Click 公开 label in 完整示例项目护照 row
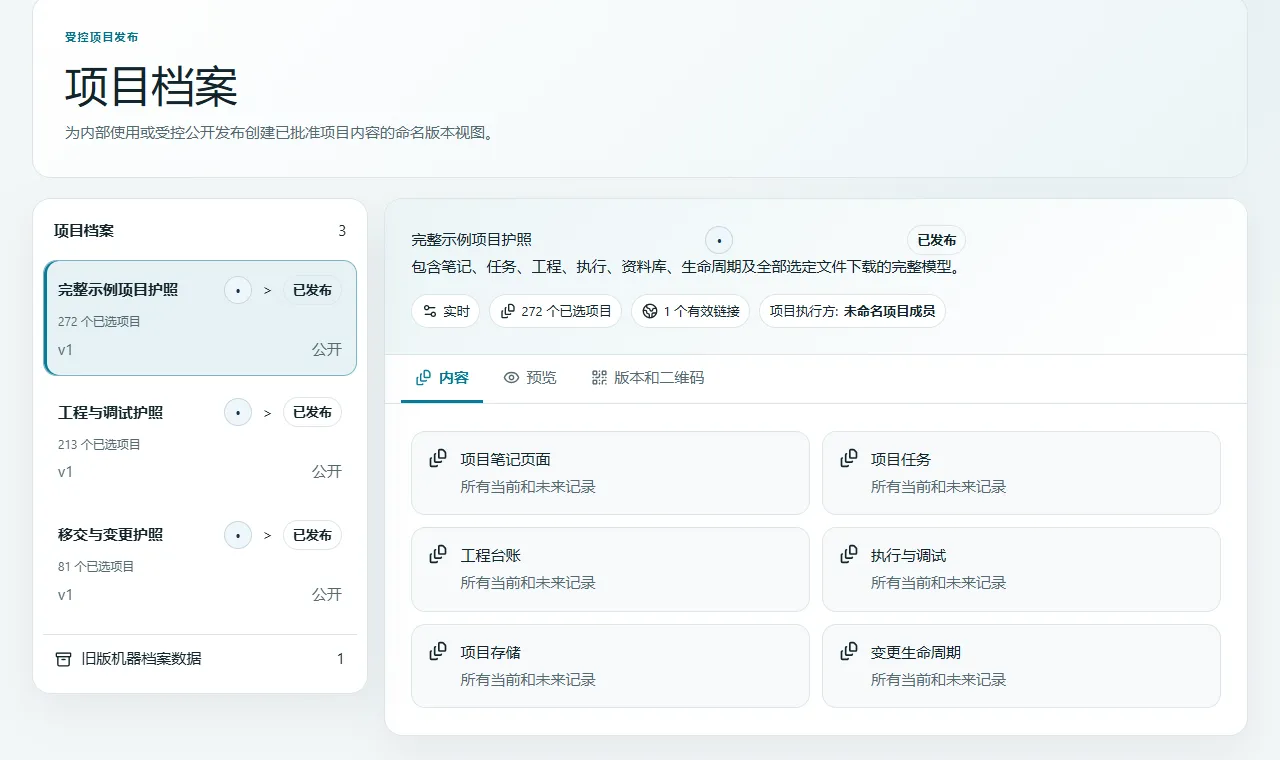The image size is (1280, 760). point(327,350)
